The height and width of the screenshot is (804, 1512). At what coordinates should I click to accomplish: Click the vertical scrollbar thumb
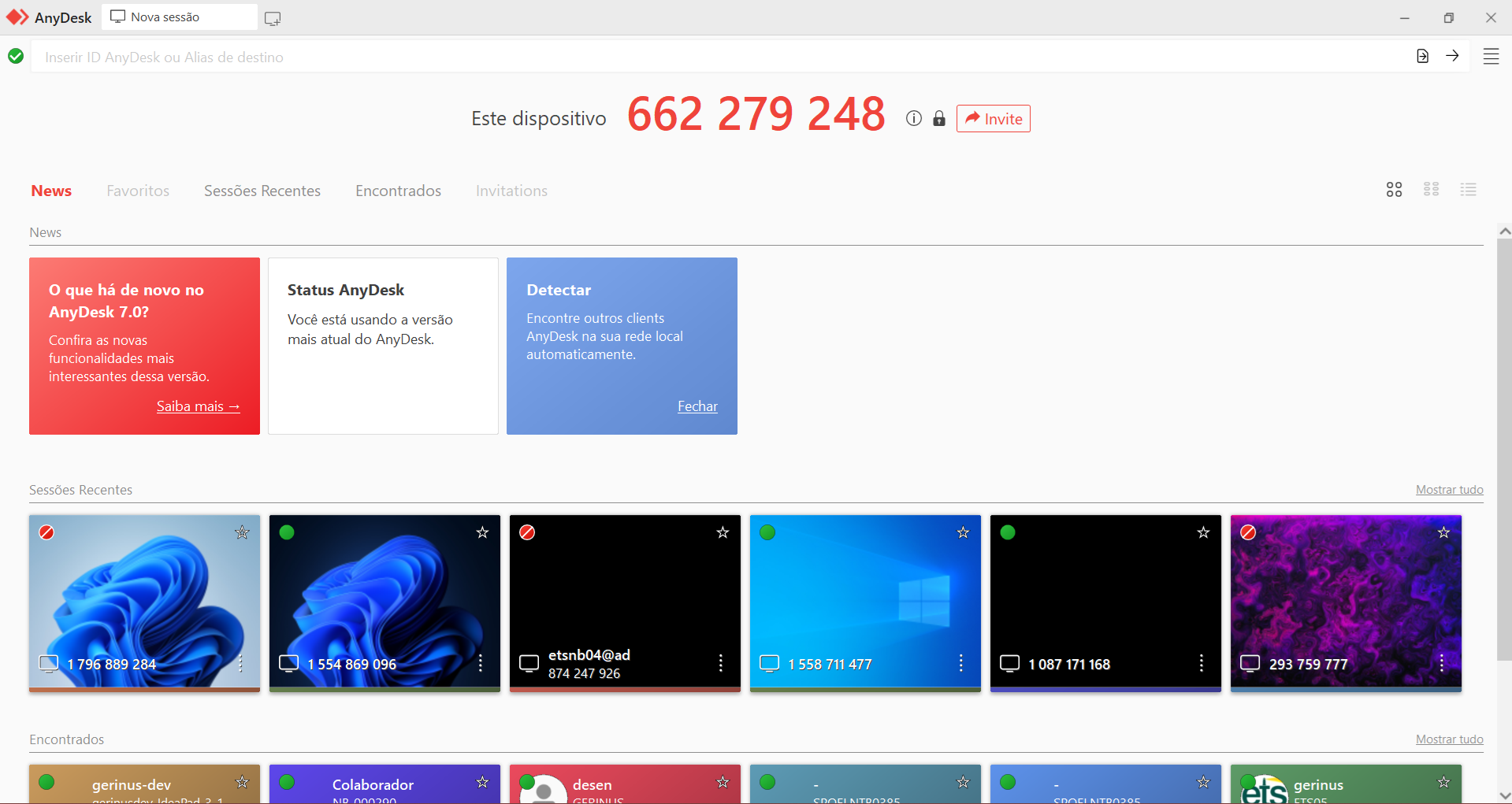click(x=1504, y=449)
